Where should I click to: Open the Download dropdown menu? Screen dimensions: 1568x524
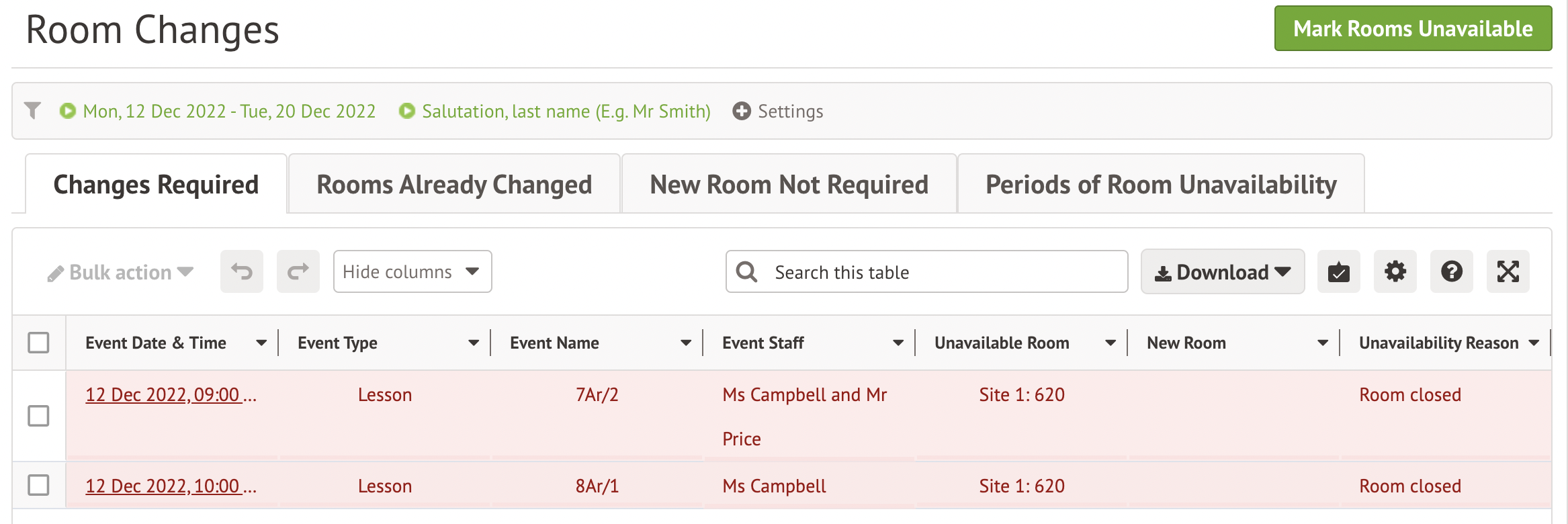[1222, 271]
